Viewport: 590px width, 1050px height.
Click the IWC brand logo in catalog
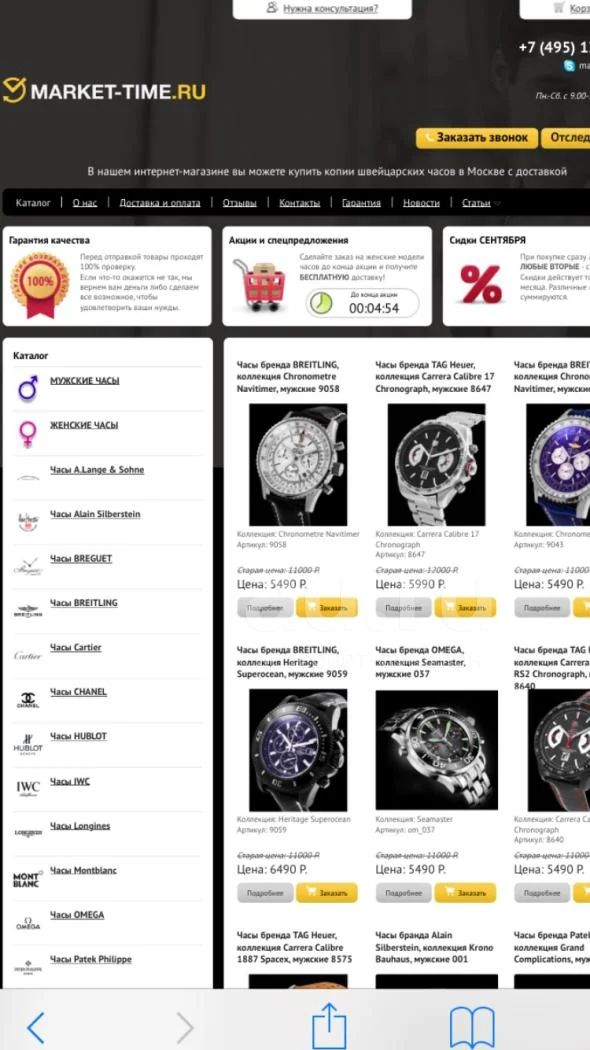coord(27,788)
